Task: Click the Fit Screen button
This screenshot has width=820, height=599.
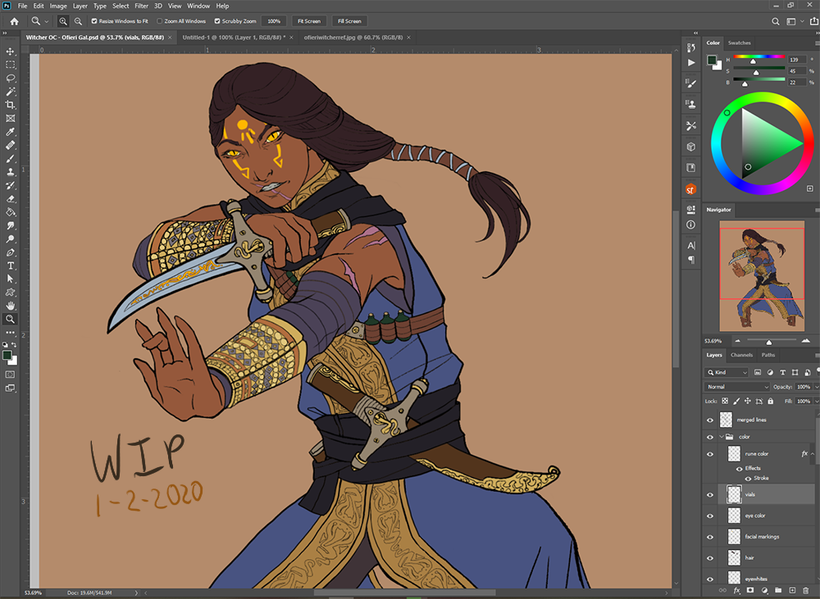Action: 309,21
